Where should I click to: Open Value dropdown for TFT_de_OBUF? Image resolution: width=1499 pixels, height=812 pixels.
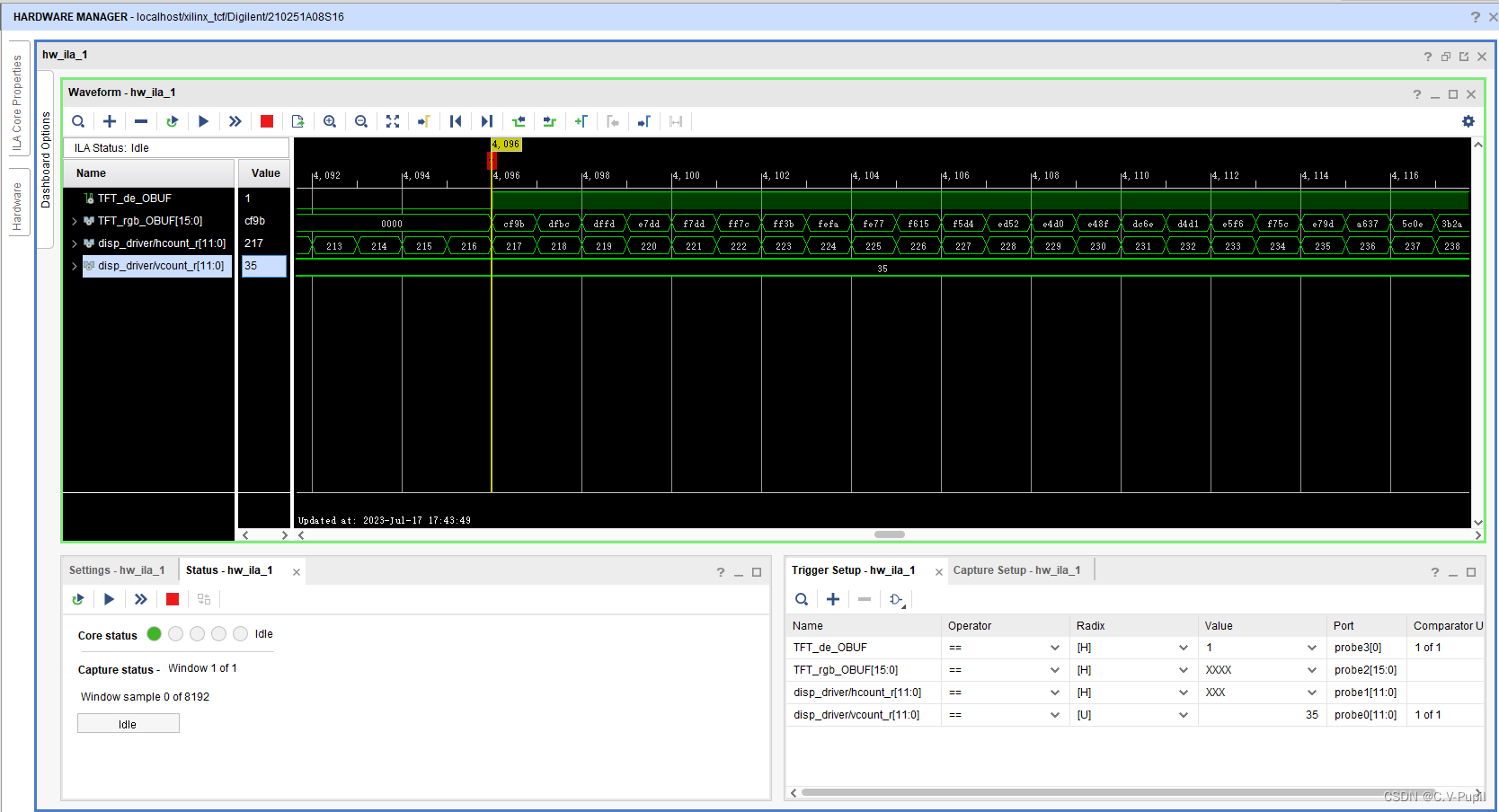click(1312, 648)
